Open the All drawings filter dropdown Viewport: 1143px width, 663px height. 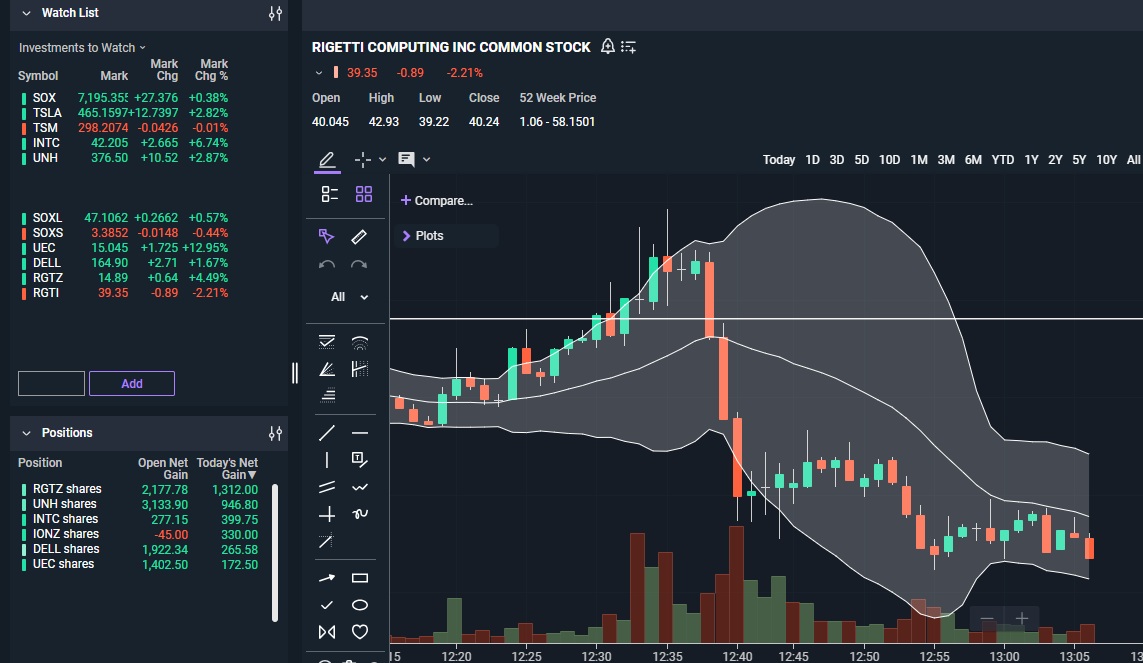click(x=349, y=297)
